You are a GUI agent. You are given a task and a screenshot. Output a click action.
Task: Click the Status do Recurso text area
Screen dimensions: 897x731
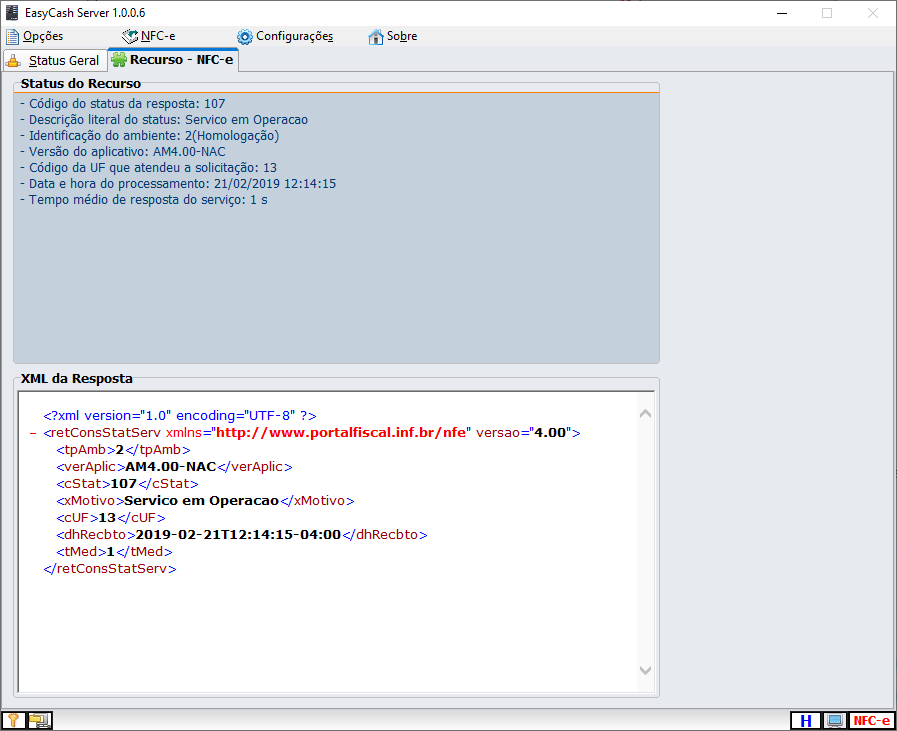pyautogui.click(x=336, y=260)
